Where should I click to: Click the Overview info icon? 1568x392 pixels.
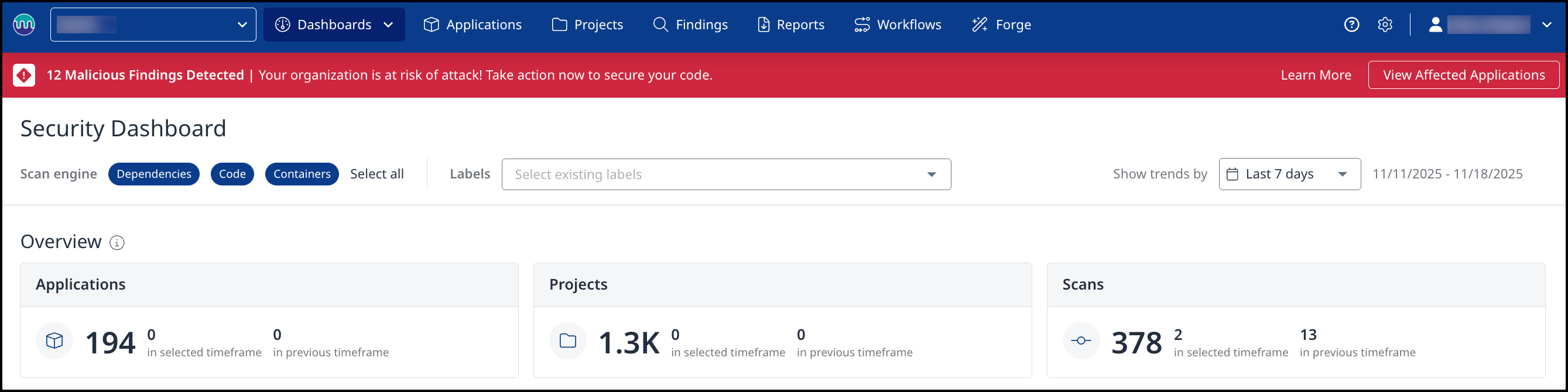[x=117, y=243]
